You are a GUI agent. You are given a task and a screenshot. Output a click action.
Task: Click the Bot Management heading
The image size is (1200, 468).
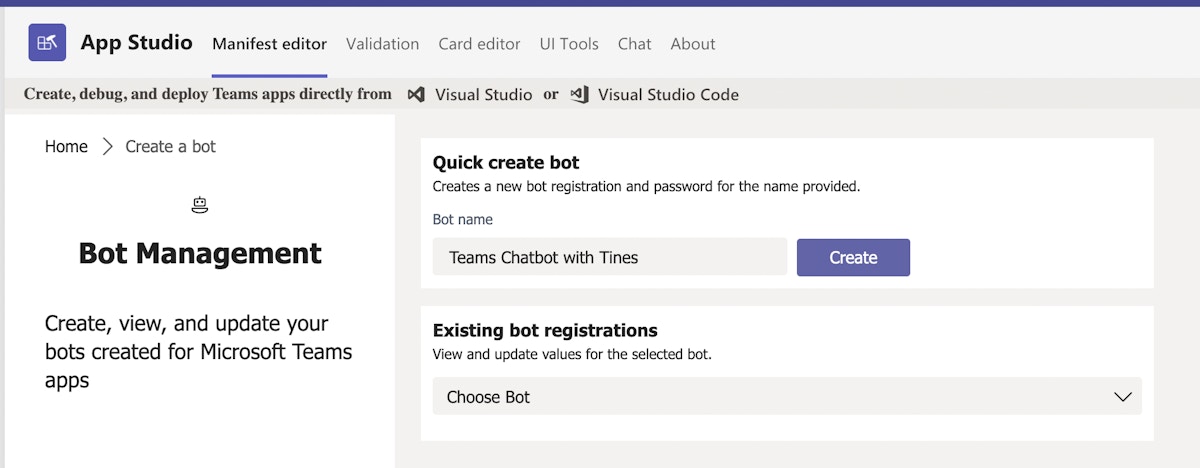200,253
